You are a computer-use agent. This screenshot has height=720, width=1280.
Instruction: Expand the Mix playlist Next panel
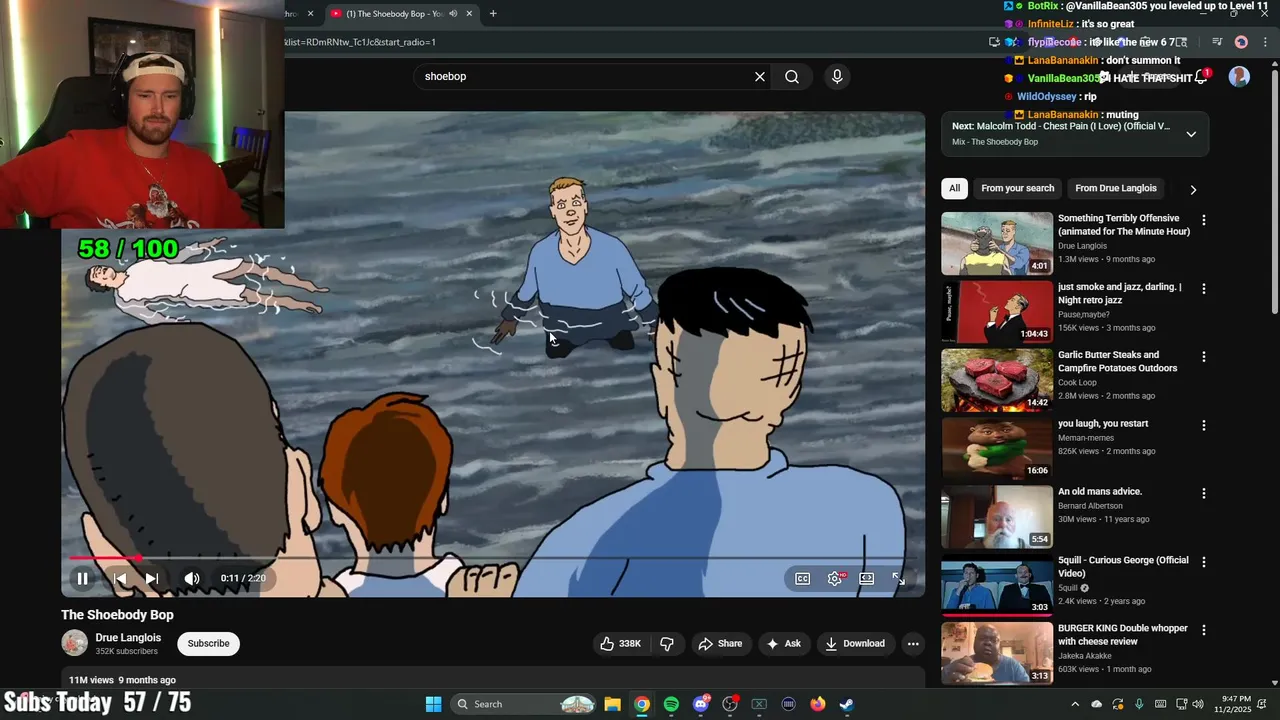click(x=1191, y=134)
